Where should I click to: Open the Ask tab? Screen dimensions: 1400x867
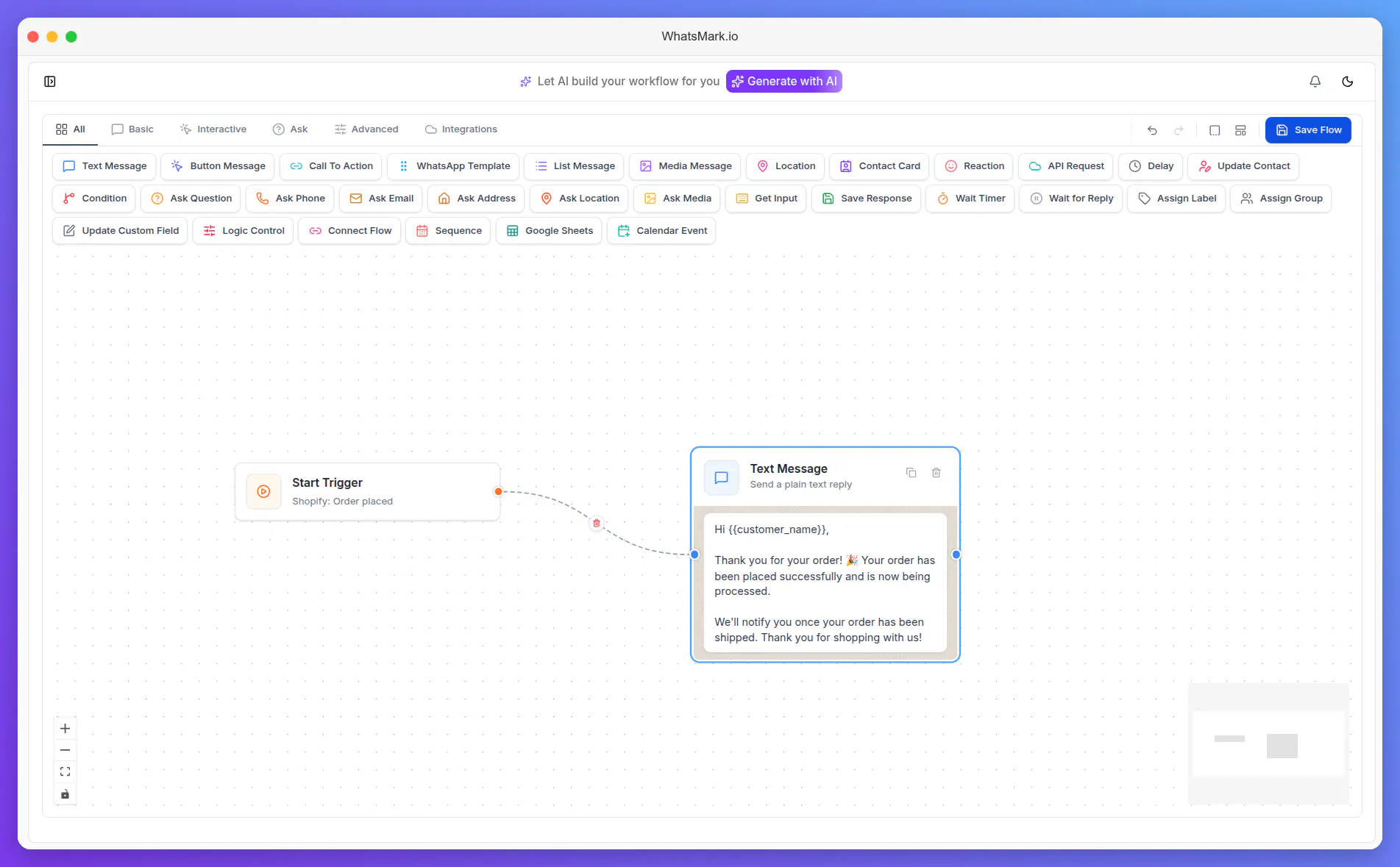pos(291,129)
